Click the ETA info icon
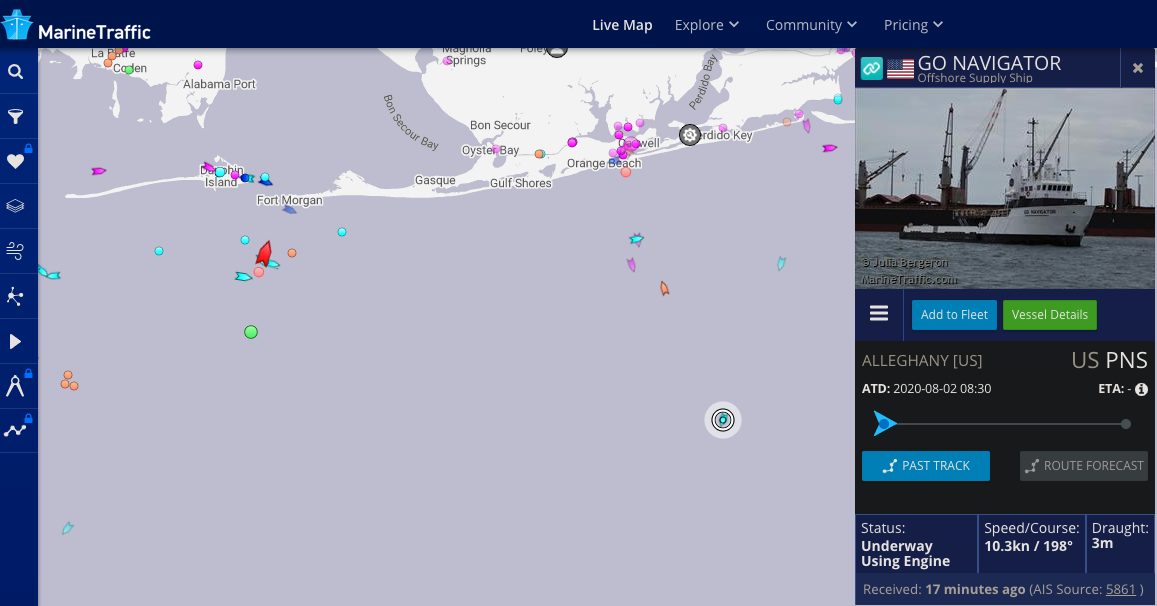The height and width of the screenshot is (606, 1157). tap(1142, 389)
